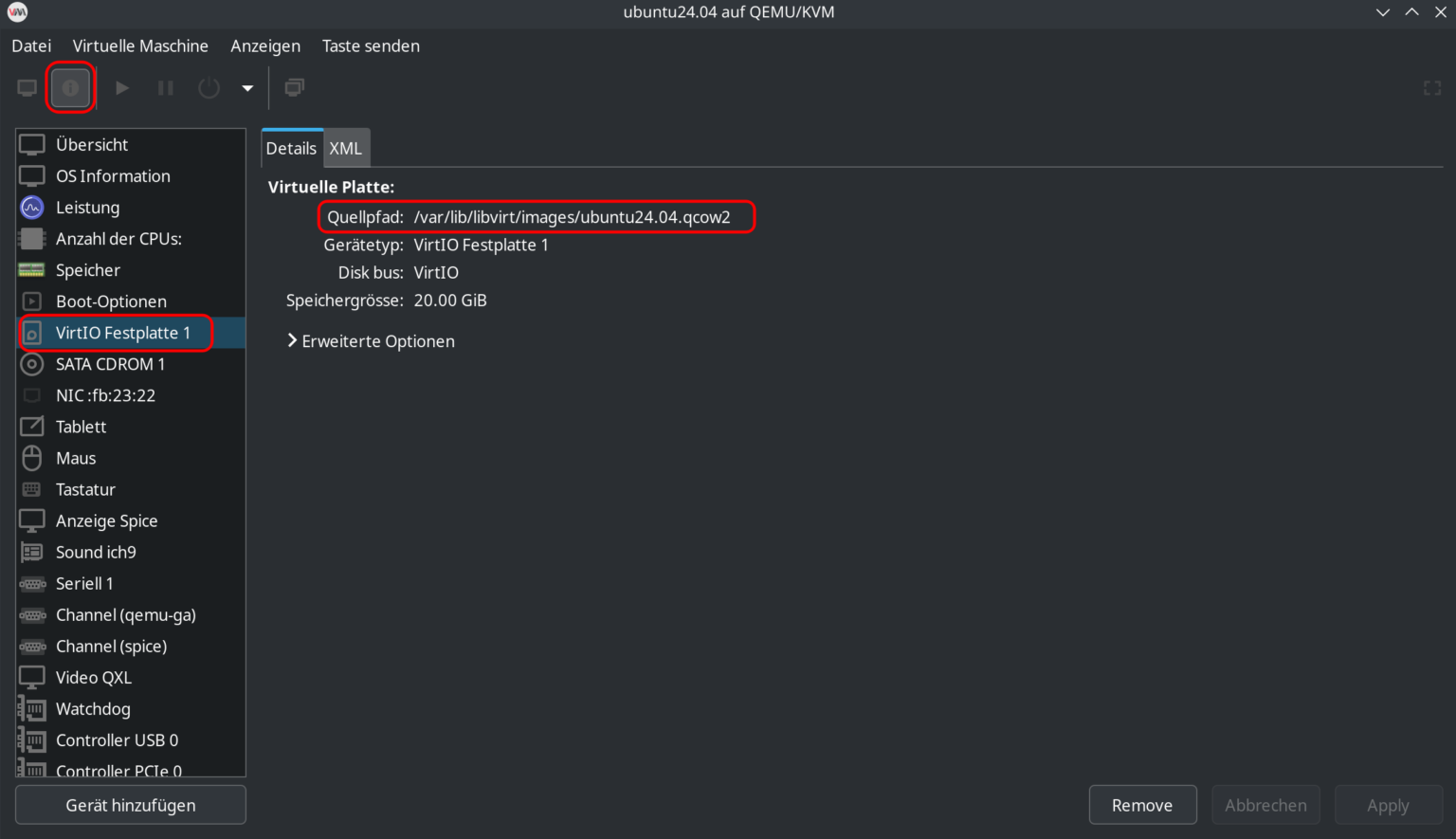Shut down the virtual machine
This screenshot has height=839, width=1456.
pos(209,87)
